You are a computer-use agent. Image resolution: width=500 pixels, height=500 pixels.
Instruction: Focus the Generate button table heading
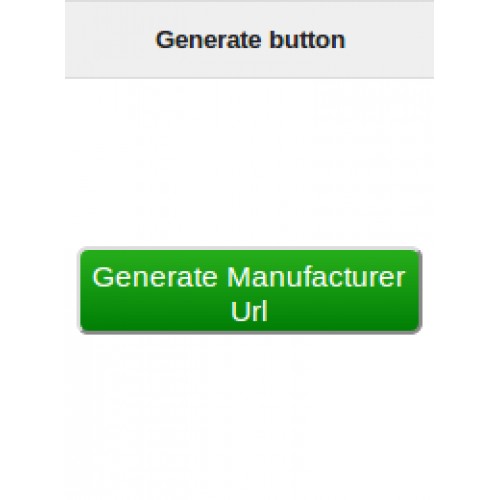click(250, 39)
